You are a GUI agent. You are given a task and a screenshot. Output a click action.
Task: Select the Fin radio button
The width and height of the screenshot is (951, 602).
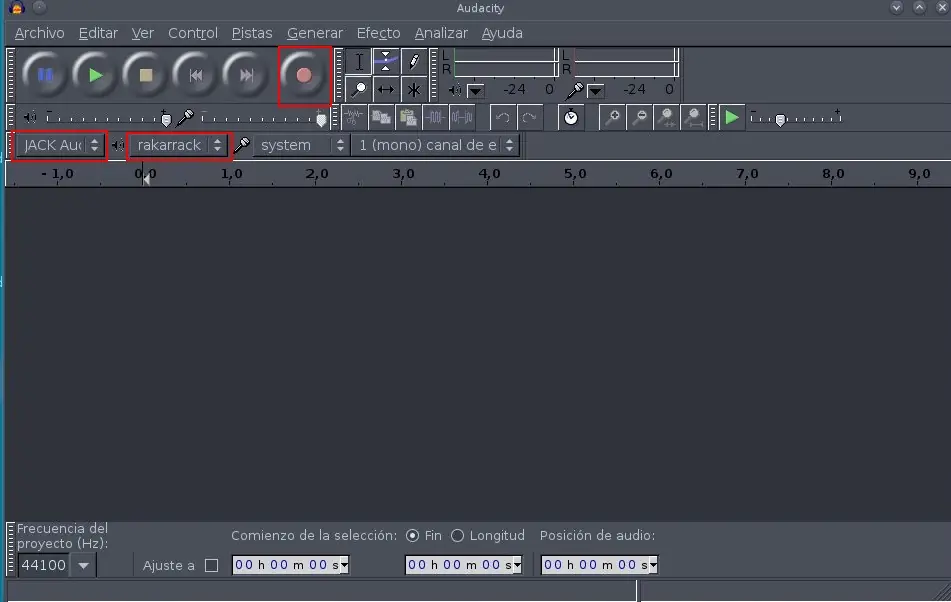pyautogui.click(x=412, y=535)
